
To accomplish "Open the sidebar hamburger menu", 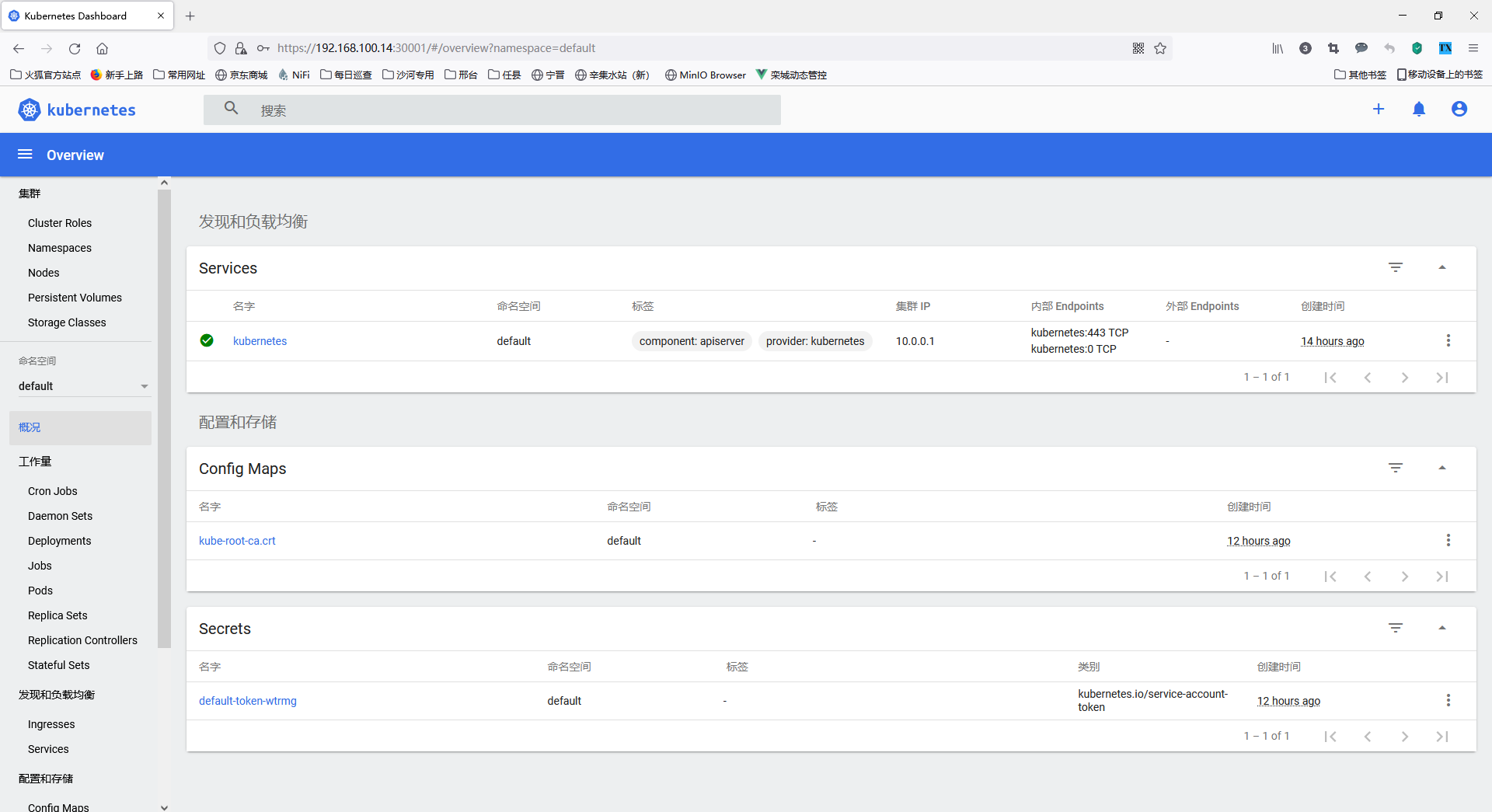I will tap(25, 155).
